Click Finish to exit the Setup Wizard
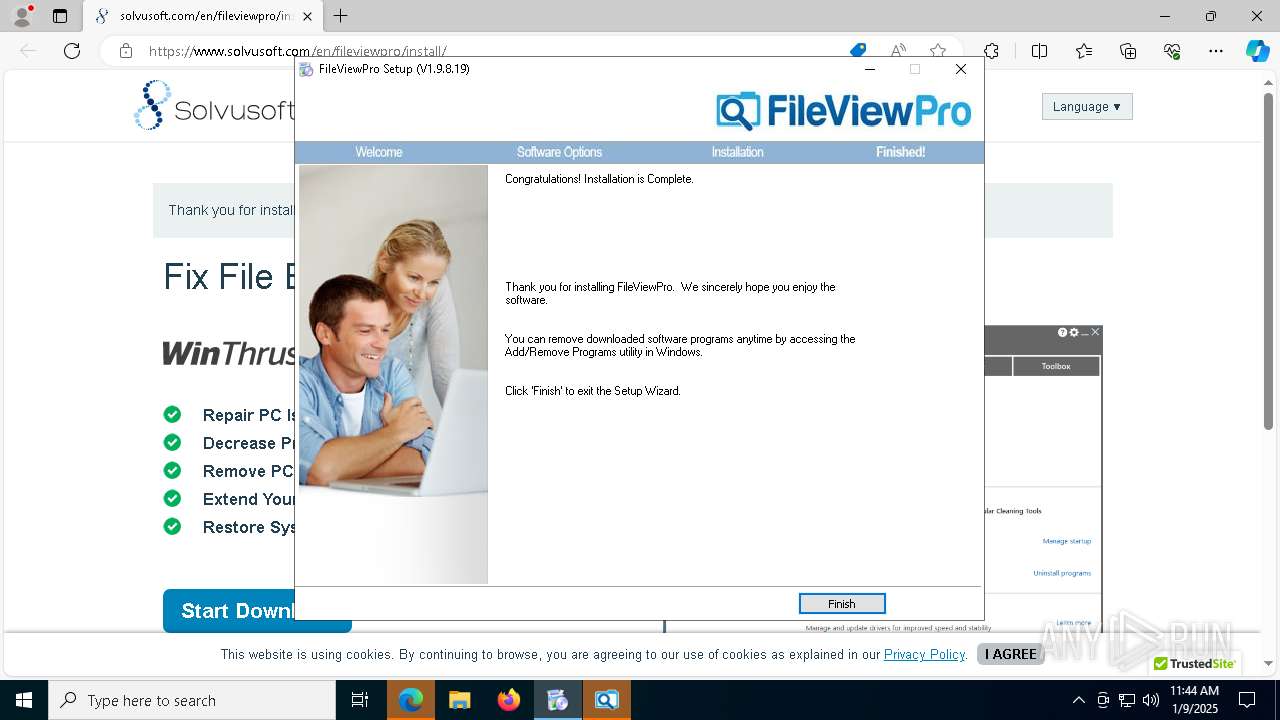 click(842, 604)
